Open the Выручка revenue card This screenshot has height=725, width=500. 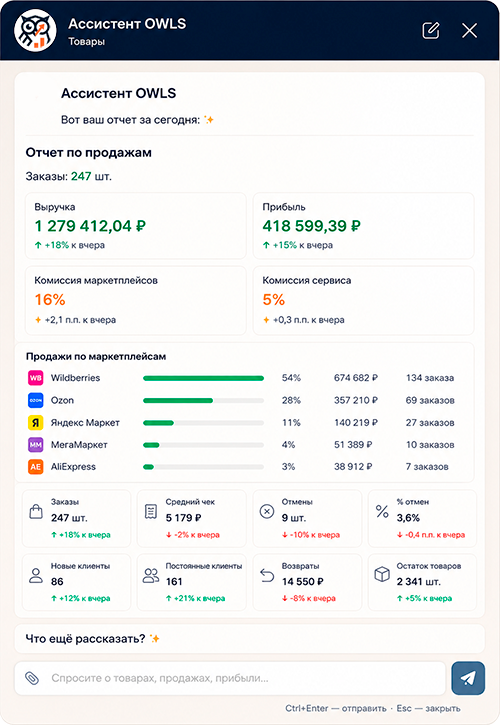pos(136,226)
